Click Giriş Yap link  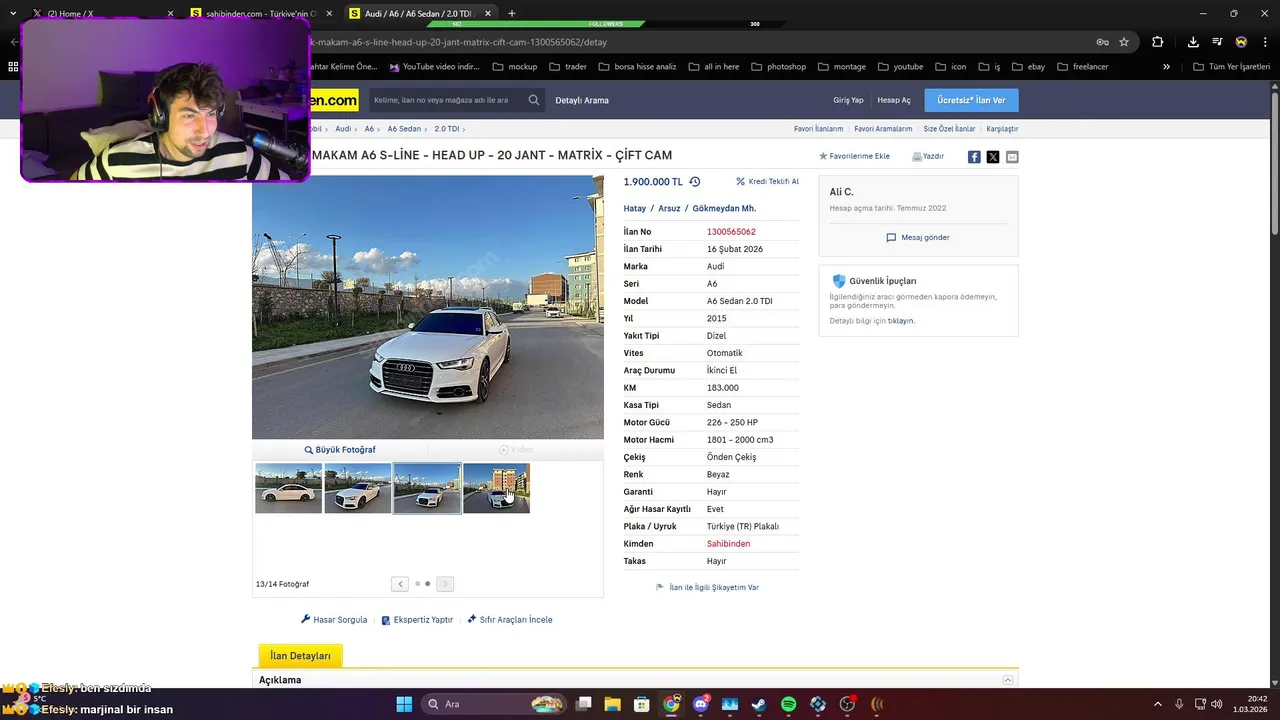(848, 100)
